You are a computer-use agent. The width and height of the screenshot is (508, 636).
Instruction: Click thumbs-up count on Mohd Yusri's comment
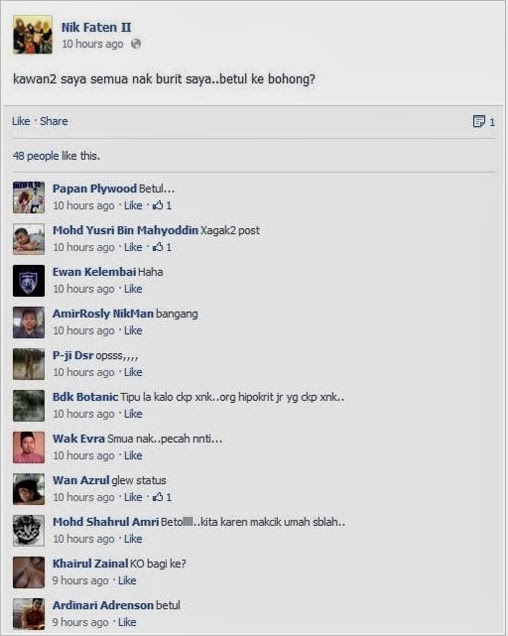pos(162,247)
